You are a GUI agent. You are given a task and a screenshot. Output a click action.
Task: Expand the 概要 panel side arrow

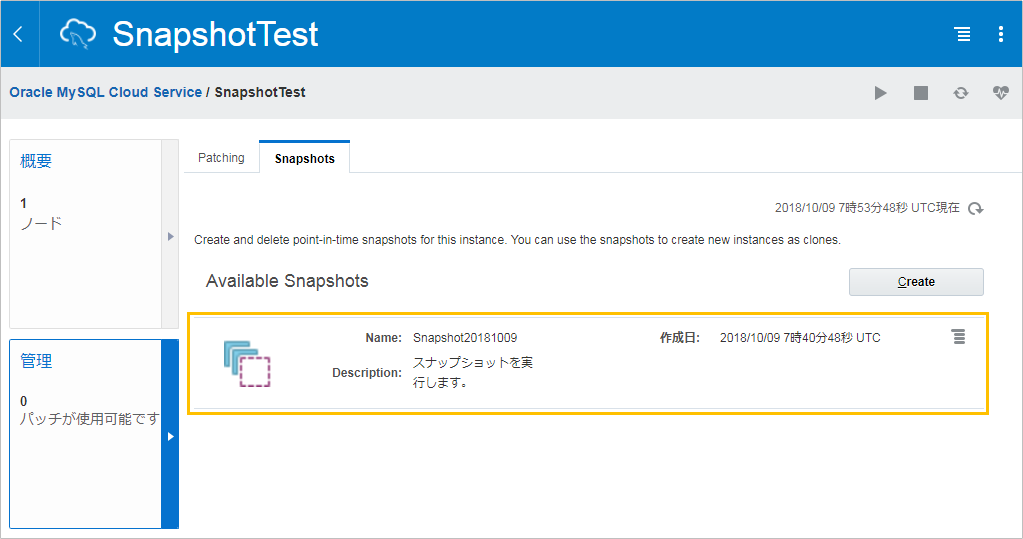[x=170, y=236]
